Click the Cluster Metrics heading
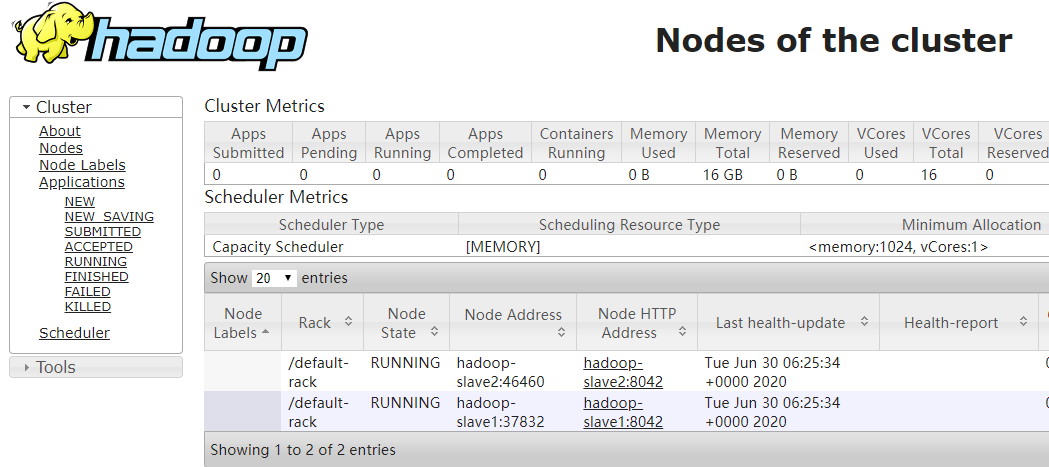The height and width of the screenshot is (467, 1049). point(264,106)
